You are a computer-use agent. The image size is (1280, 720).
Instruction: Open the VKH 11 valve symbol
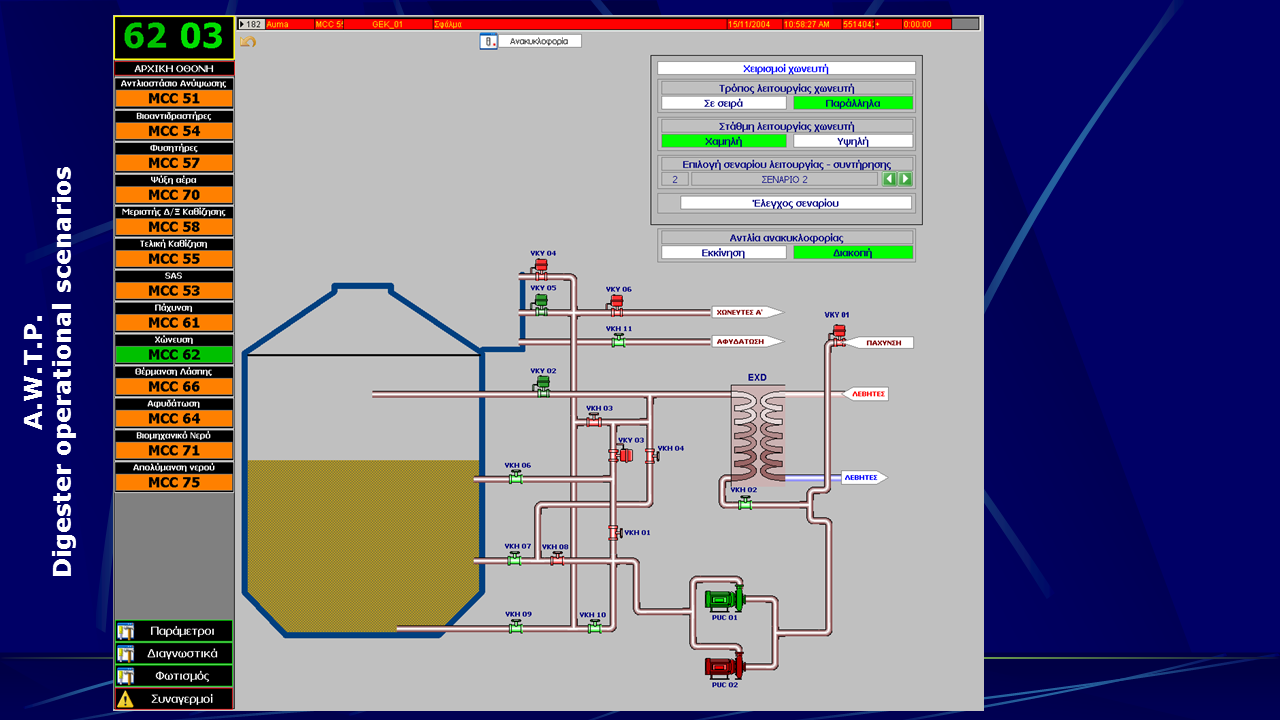618,342
